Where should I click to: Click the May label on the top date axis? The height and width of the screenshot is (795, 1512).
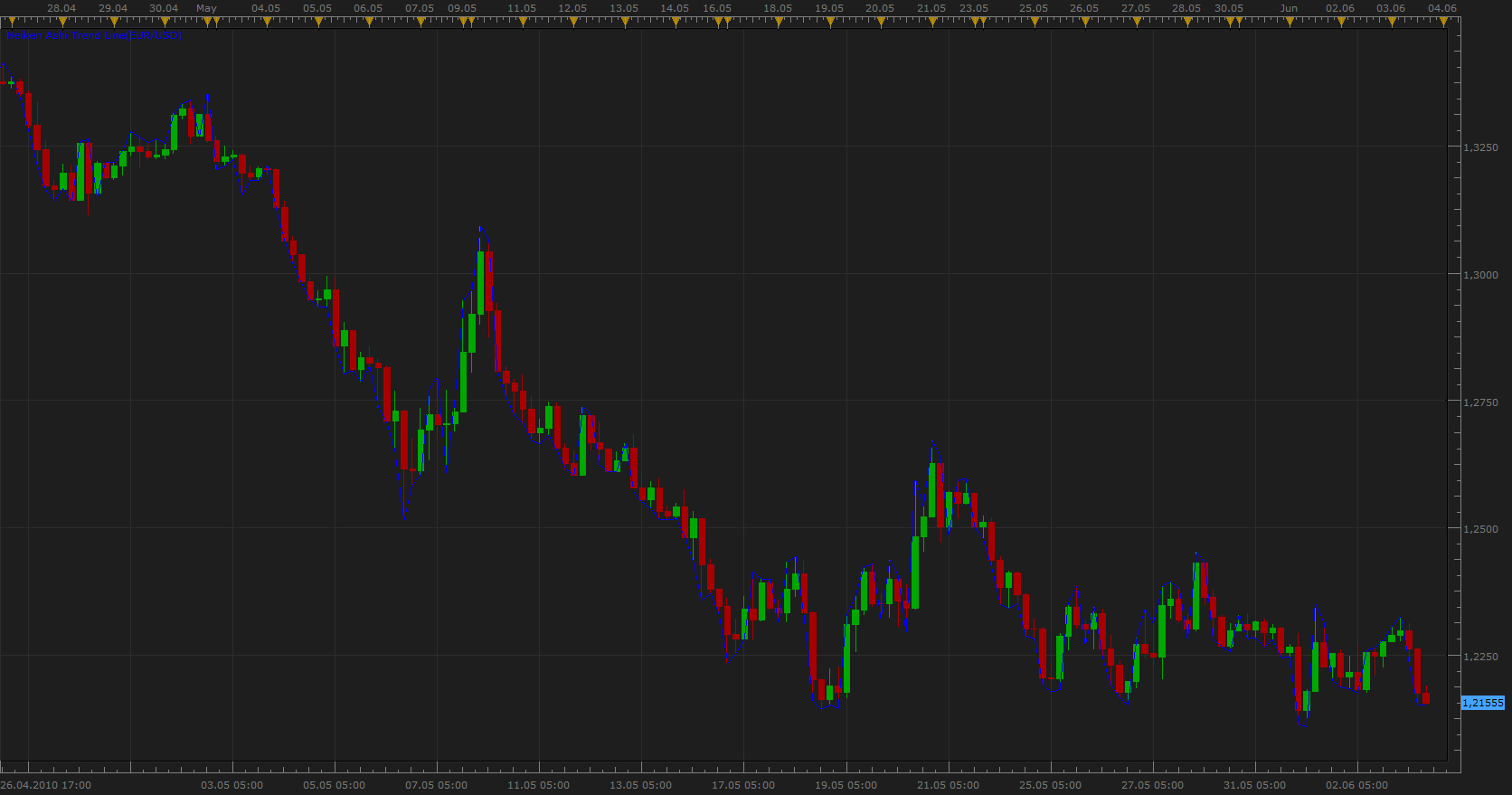(206, 8)
